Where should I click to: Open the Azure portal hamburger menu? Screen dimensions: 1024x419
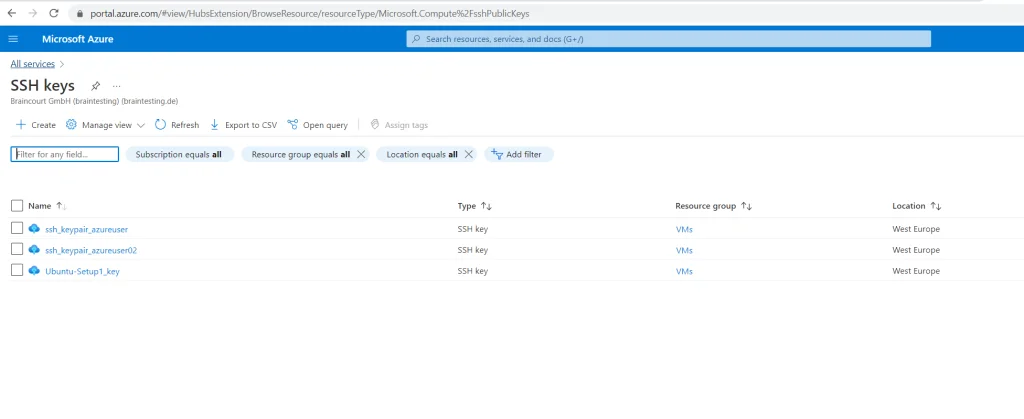[12, 39]
